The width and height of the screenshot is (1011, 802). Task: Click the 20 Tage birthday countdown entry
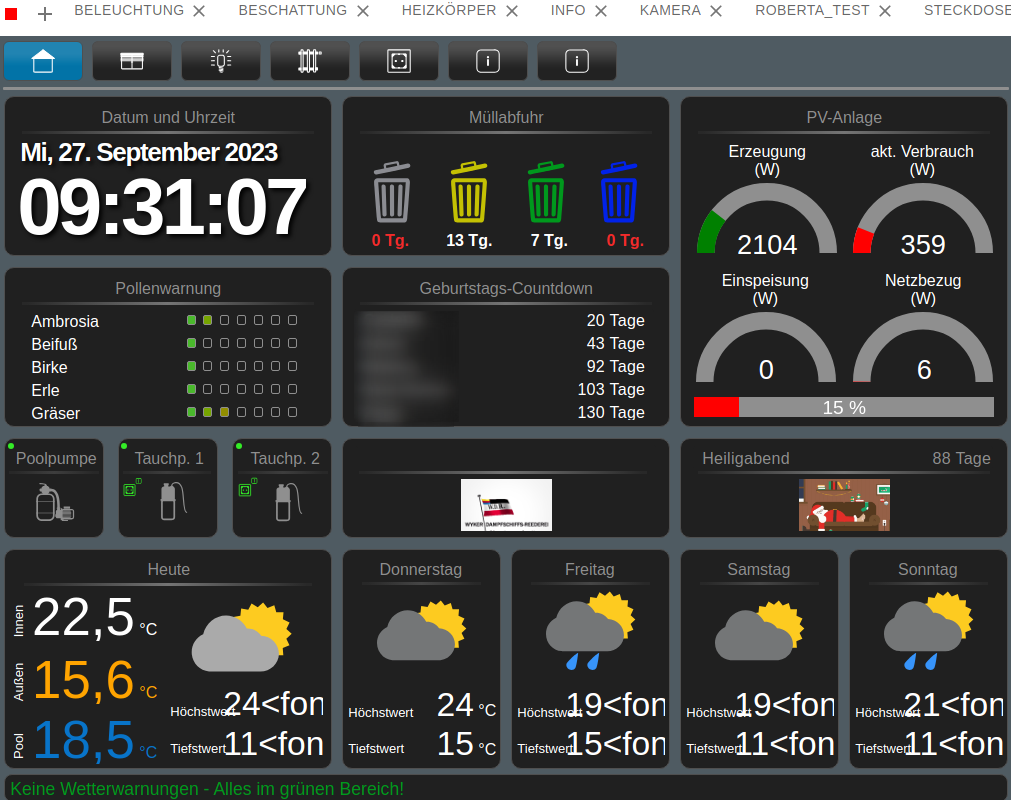[616, 320]
